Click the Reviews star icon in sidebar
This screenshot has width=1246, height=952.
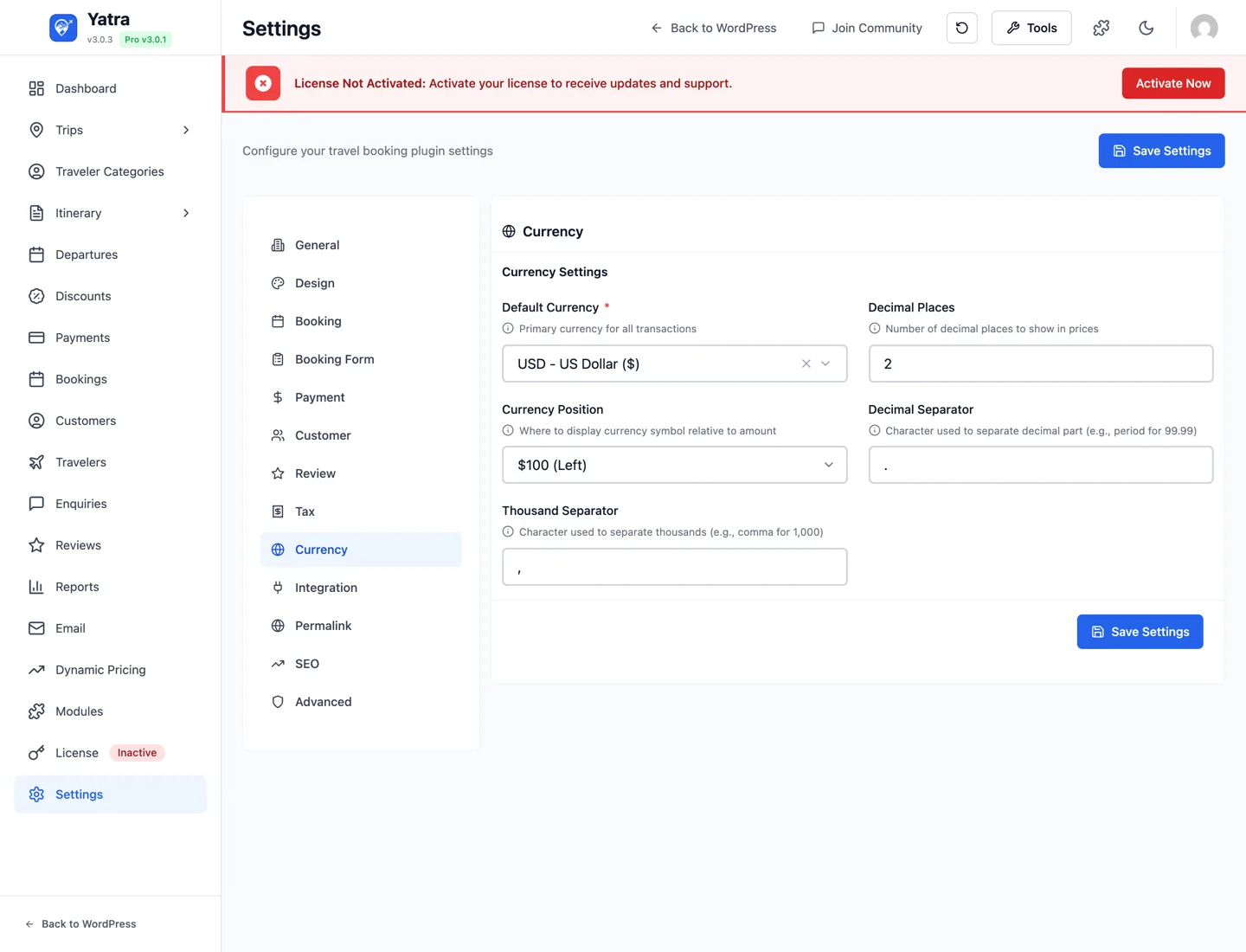click(x=36, y=545)
